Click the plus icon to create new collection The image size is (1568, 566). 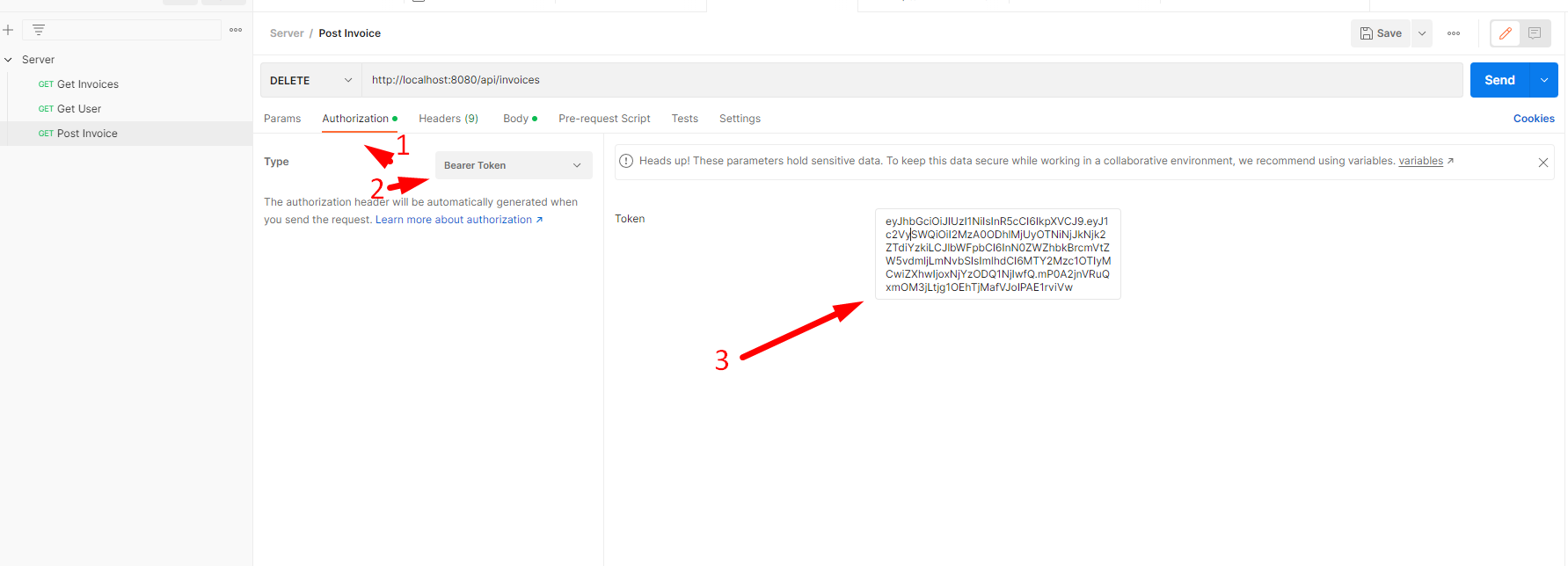coord(8,30)
